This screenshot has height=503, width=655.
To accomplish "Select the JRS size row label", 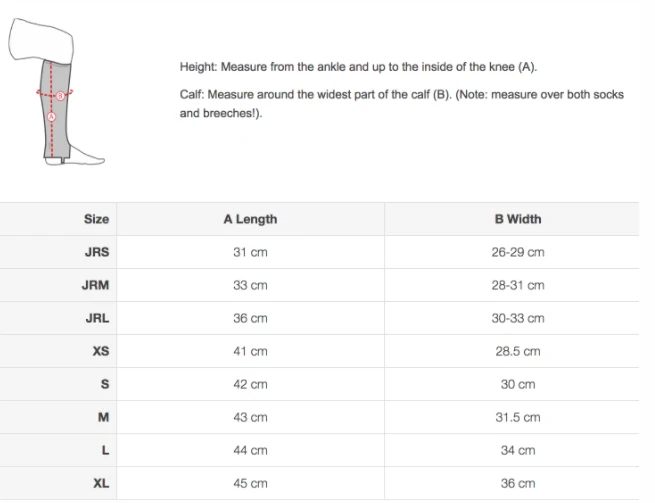I will click(x=97, y=252).
